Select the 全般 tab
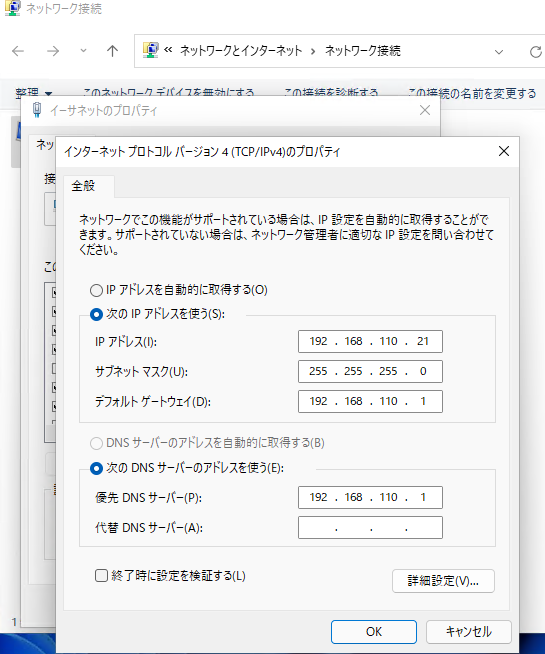Screen dimensions: 545x654 pos(83,186)
